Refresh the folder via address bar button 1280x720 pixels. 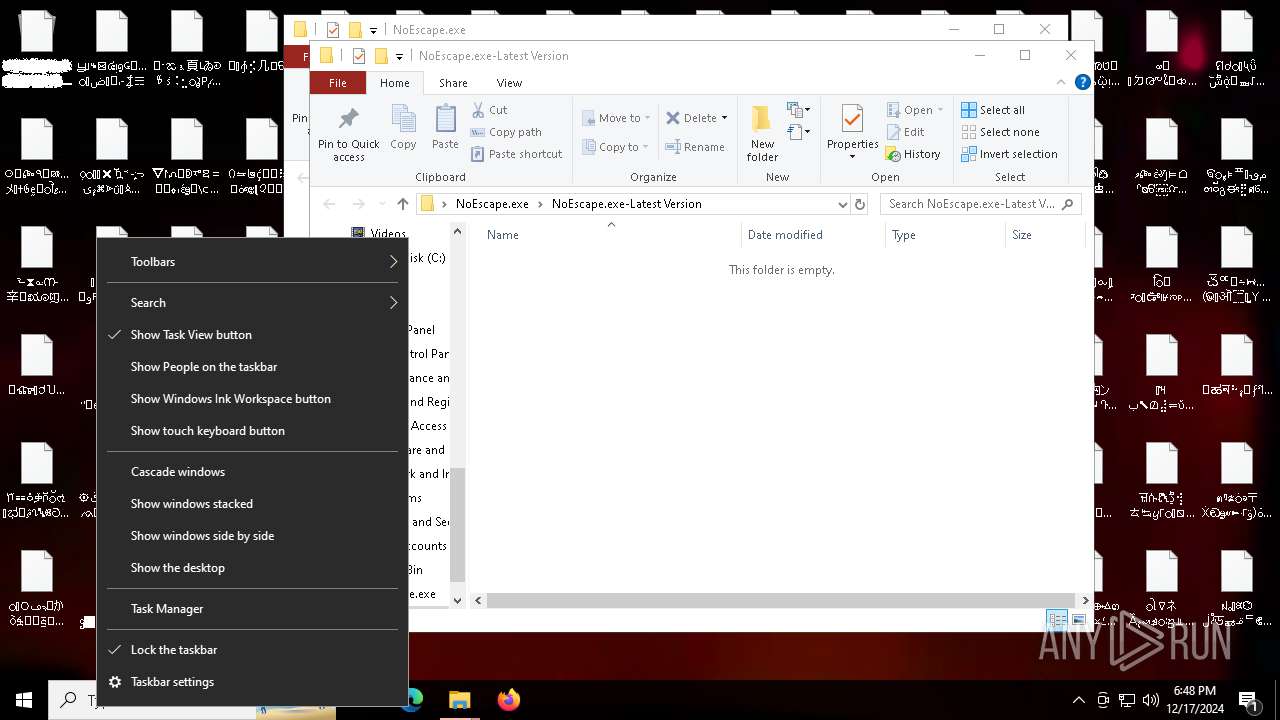coord(859,204)
